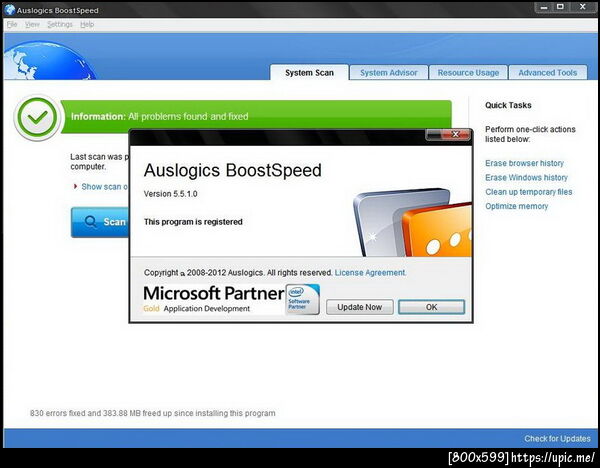Image resolution: width=600 pixels, height=468 pixels.
Task: Confirm the About dialog with OK
Action: 431,307
